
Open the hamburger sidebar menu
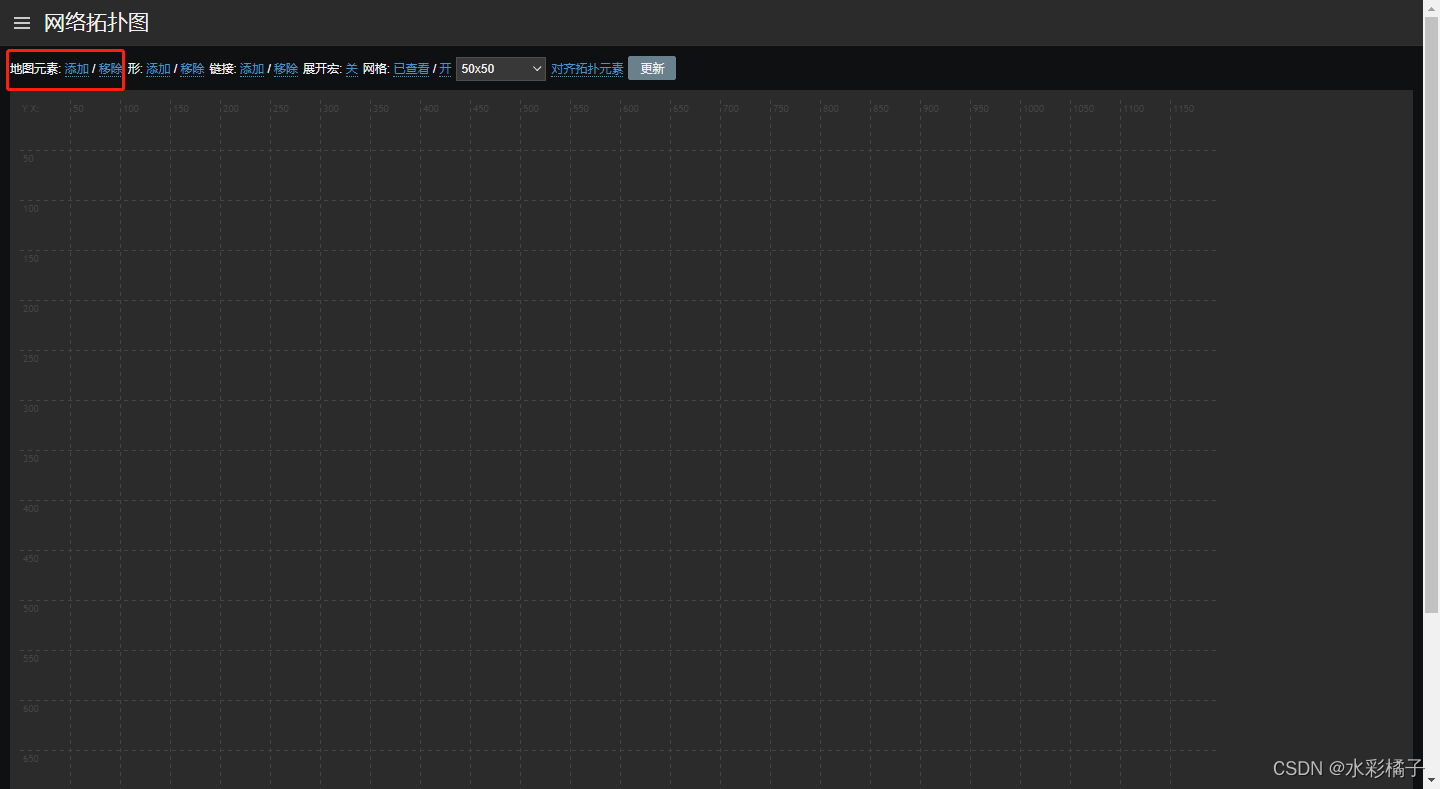click(22, 23)
